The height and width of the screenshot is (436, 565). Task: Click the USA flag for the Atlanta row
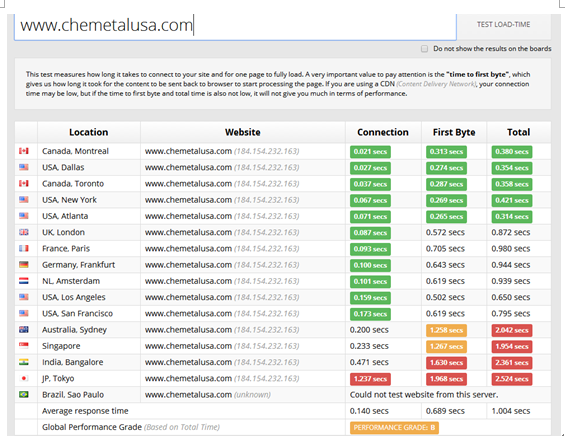pyautogui.click(x=24, y=216)
